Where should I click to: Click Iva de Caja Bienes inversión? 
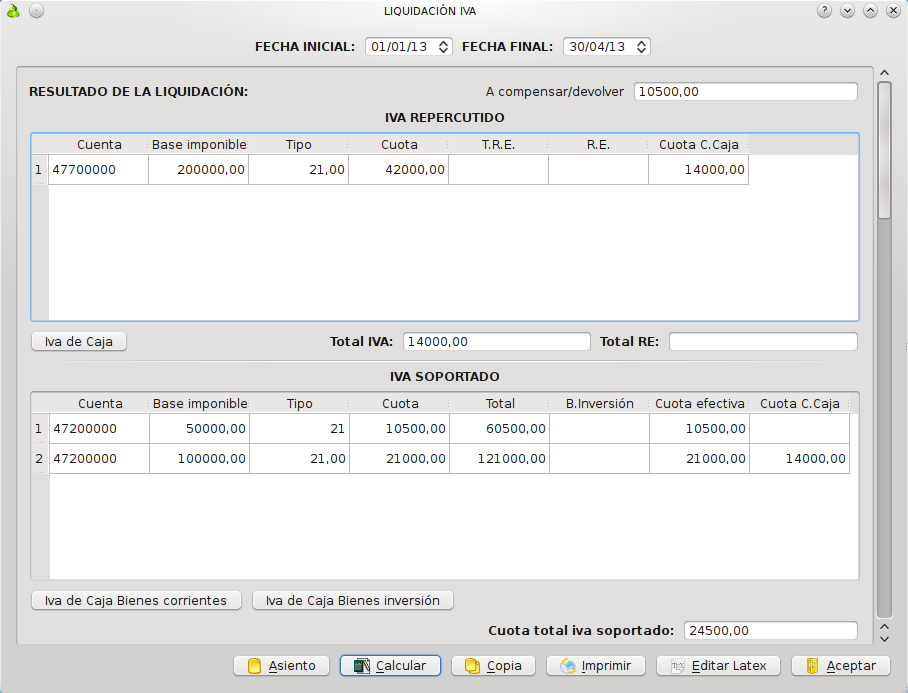point(353,600)
